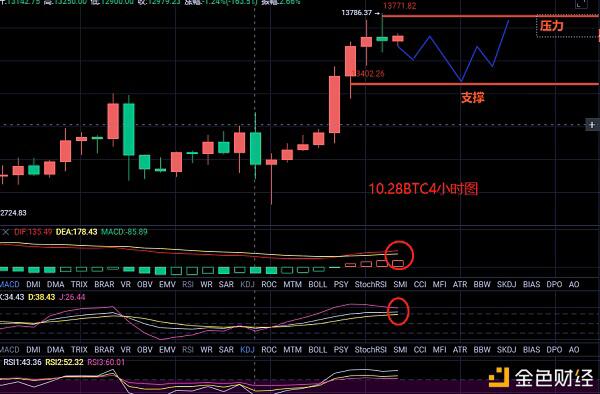Open ATR in the tab row under the KDJ panel

click(460, 350)
